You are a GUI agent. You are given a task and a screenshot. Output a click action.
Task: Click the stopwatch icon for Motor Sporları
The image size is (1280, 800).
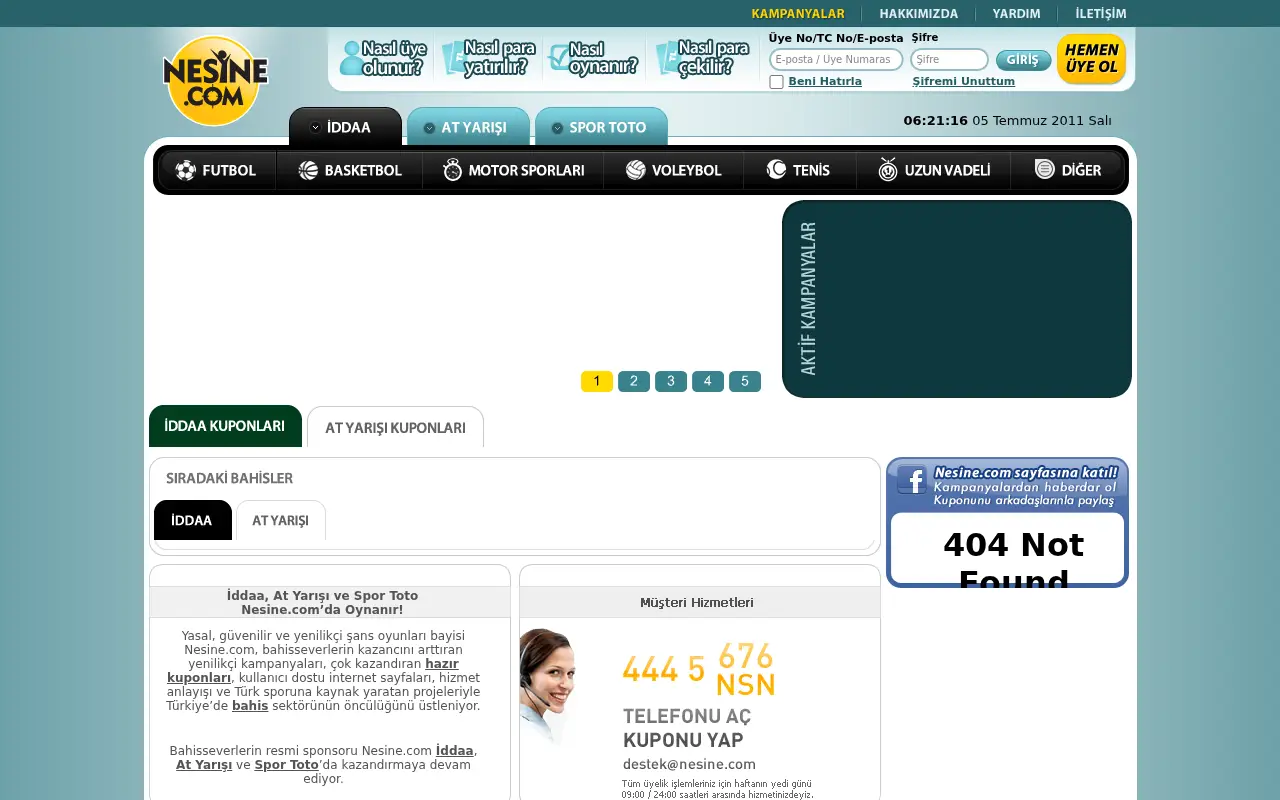pyautogui.click(x=453, y=170)
